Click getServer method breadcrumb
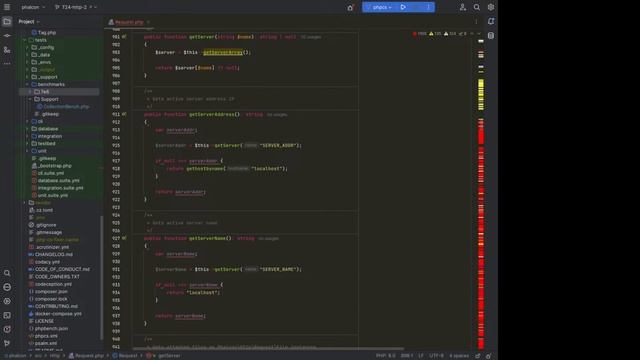This screenshot has height=360, width=640. 164,356
